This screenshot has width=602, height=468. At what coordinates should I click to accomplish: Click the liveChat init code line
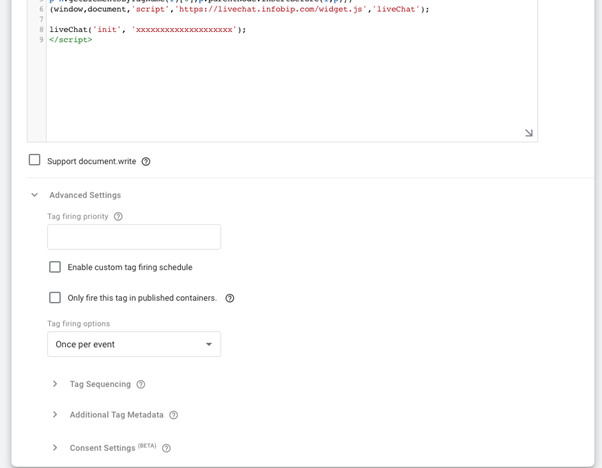click(147, 30)
